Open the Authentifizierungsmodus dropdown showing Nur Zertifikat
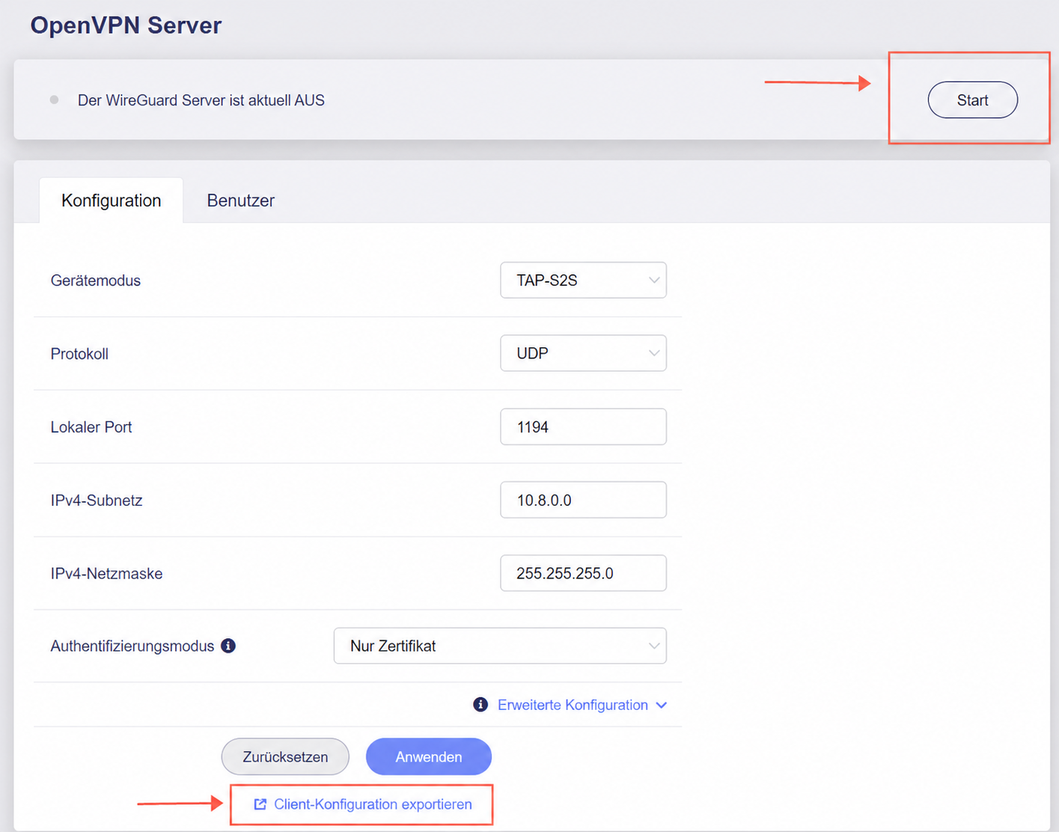Screen dimensions: 1059x832 coord(500,646)
